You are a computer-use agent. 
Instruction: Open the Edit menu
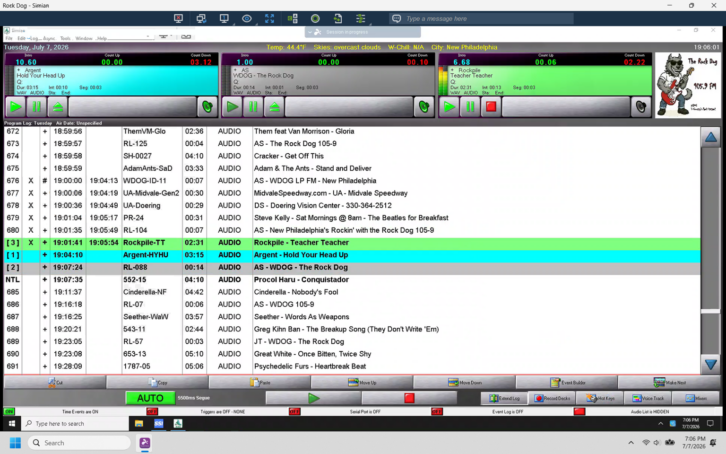(21, 38)
